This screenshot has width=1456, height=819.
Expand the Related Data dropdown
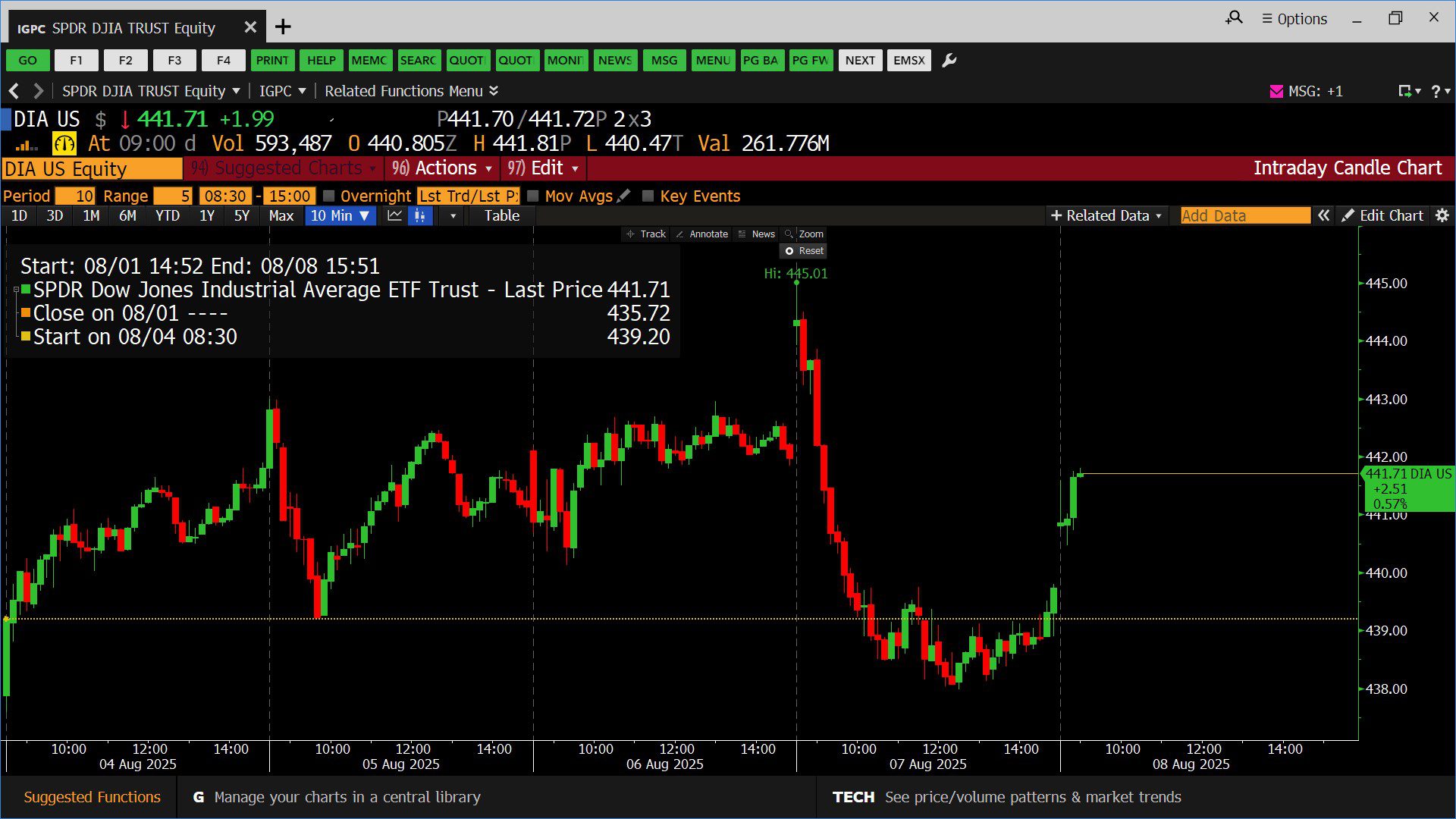[x=1106, y=215]
